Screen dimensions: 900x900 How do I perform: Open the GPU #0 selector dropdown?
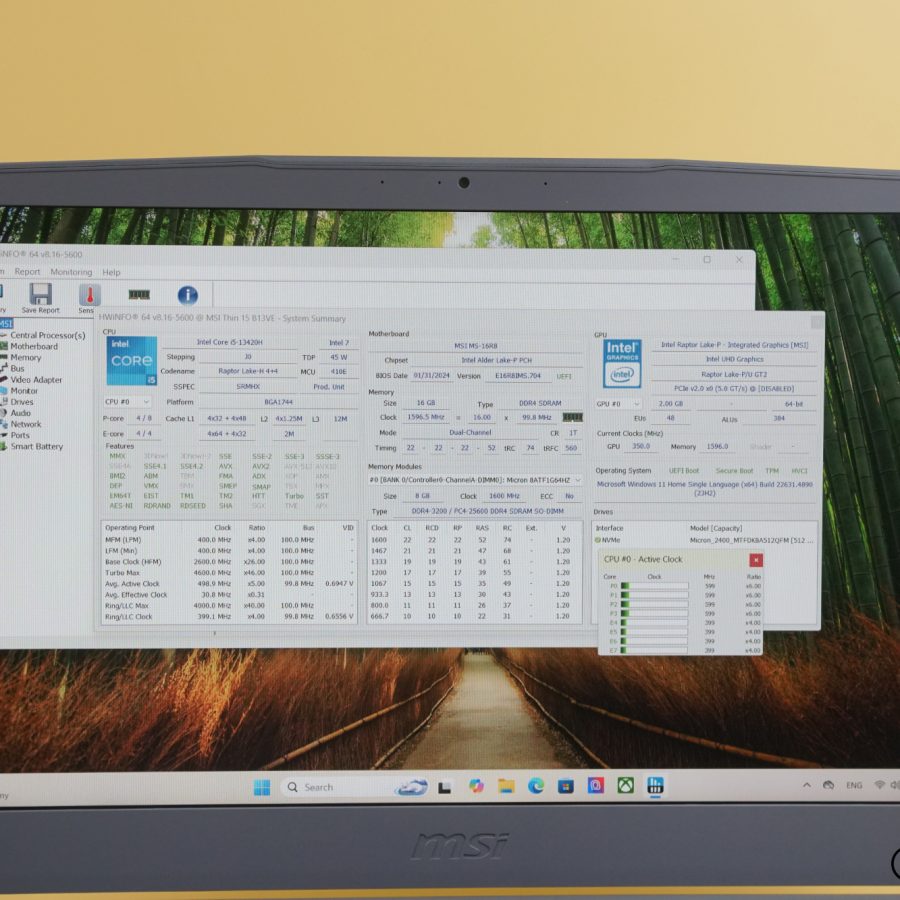tap(618, 404)
